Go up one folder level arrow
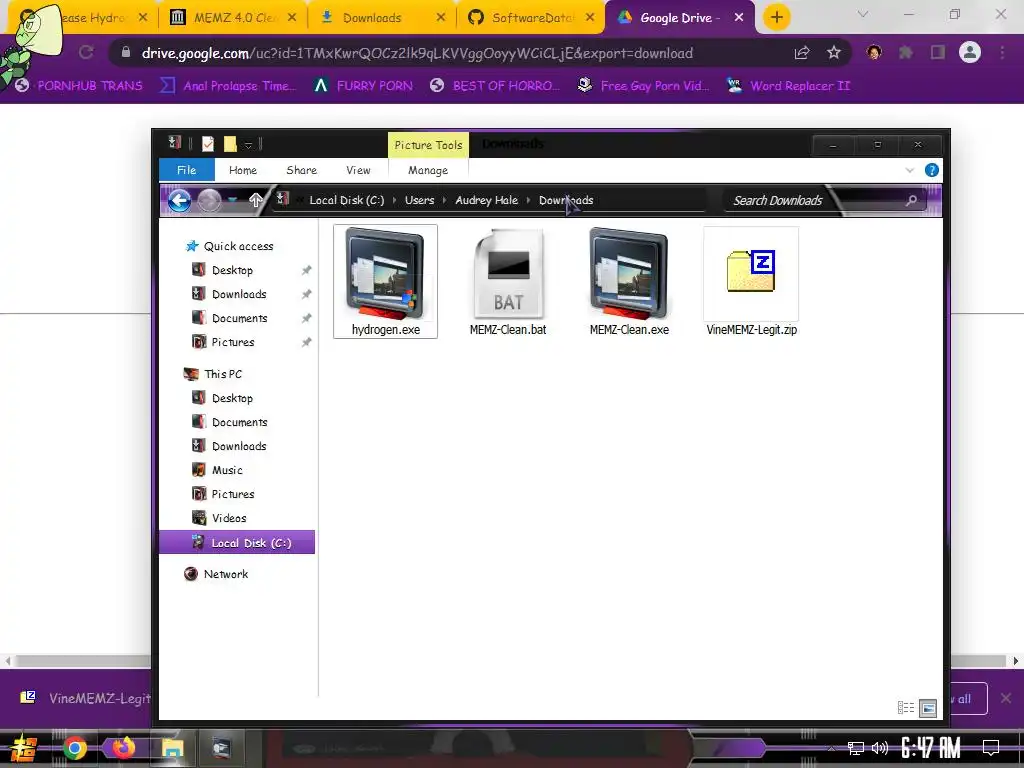The image size is (1024, 768). coord(256,200)
